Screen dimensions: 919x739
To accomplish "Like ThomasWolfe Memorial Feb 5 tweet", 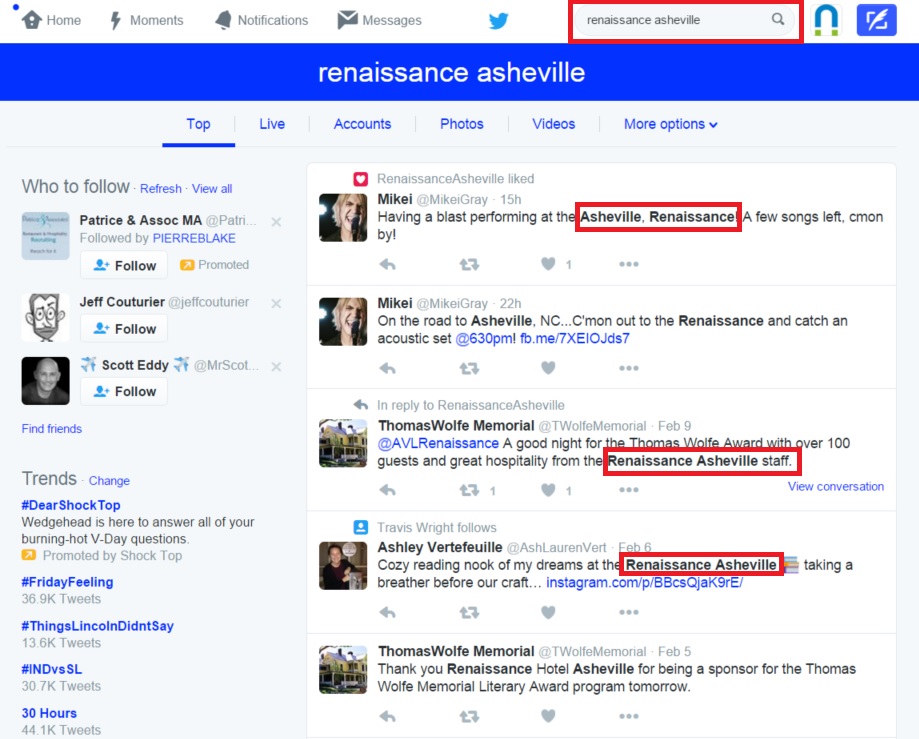I will coord(548,716).
